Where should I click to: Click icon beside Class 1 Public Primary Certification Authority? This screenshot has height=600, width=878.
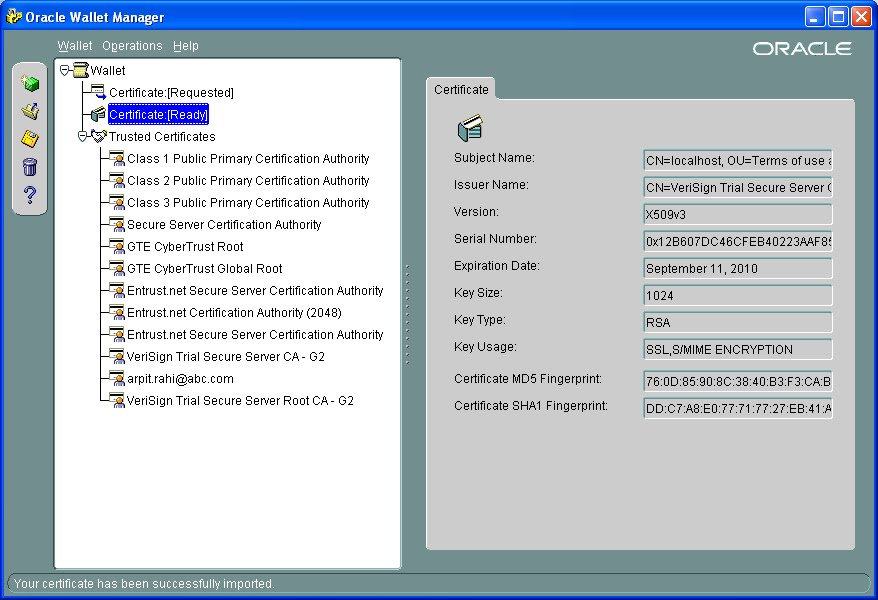pos(117,158)
